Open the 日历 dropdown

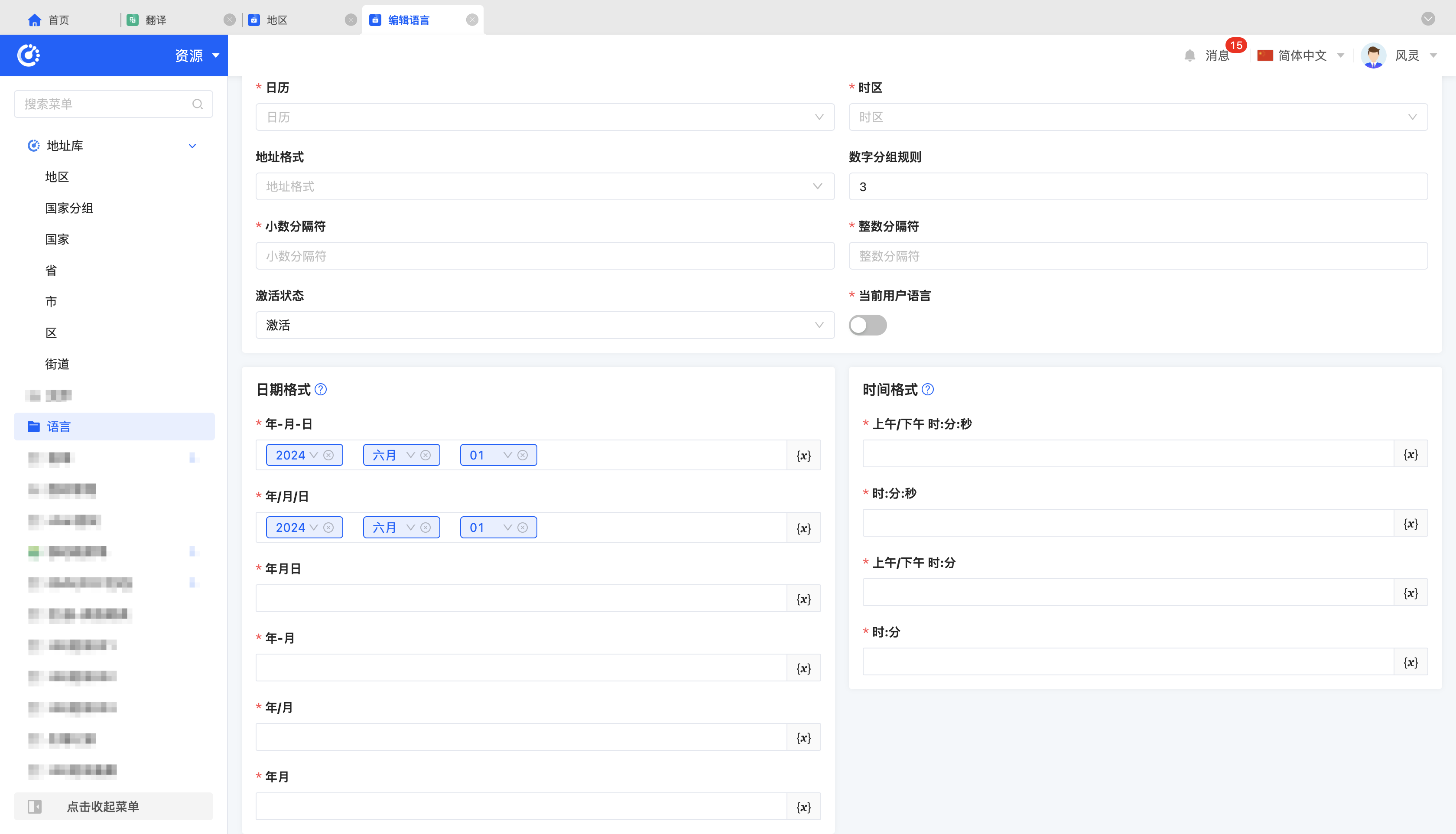pyautogui.click(x=544, y=117)
